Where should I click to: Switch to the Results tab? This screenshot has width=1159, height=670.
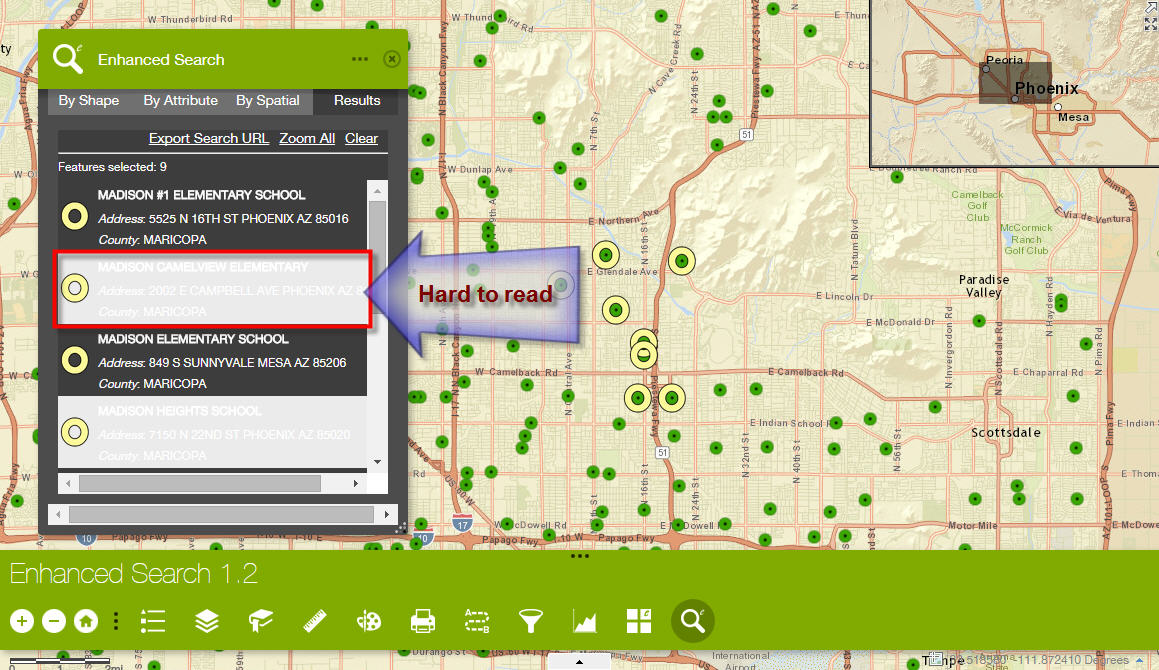tap(357, 101)
